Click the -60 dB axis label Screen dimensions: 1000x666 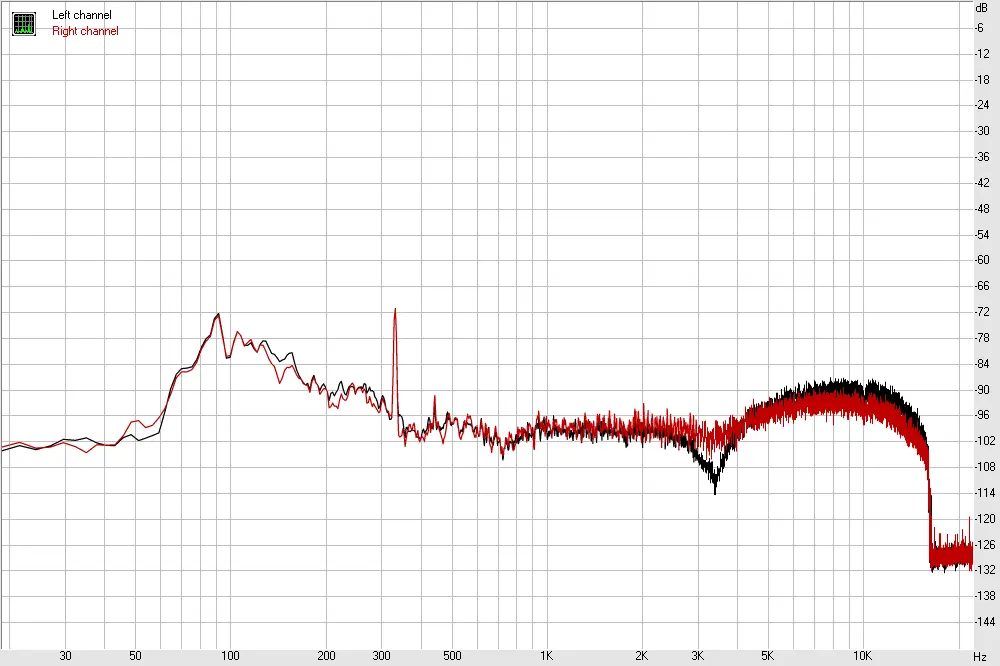pos(982,260)
